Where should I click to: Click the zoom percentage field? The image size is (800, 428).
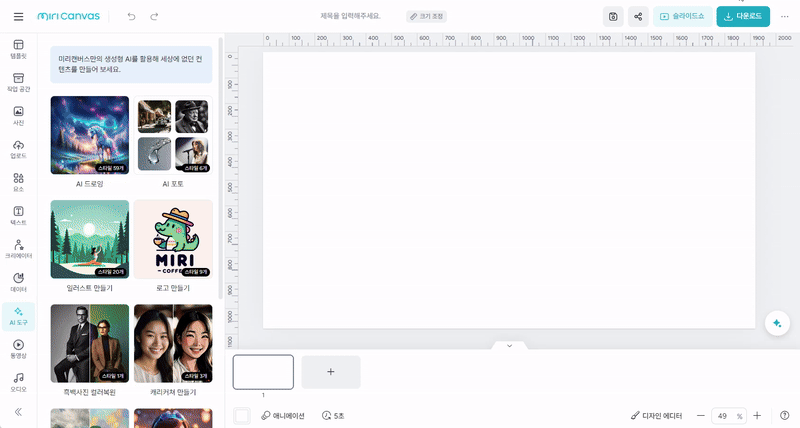(728, 416)
